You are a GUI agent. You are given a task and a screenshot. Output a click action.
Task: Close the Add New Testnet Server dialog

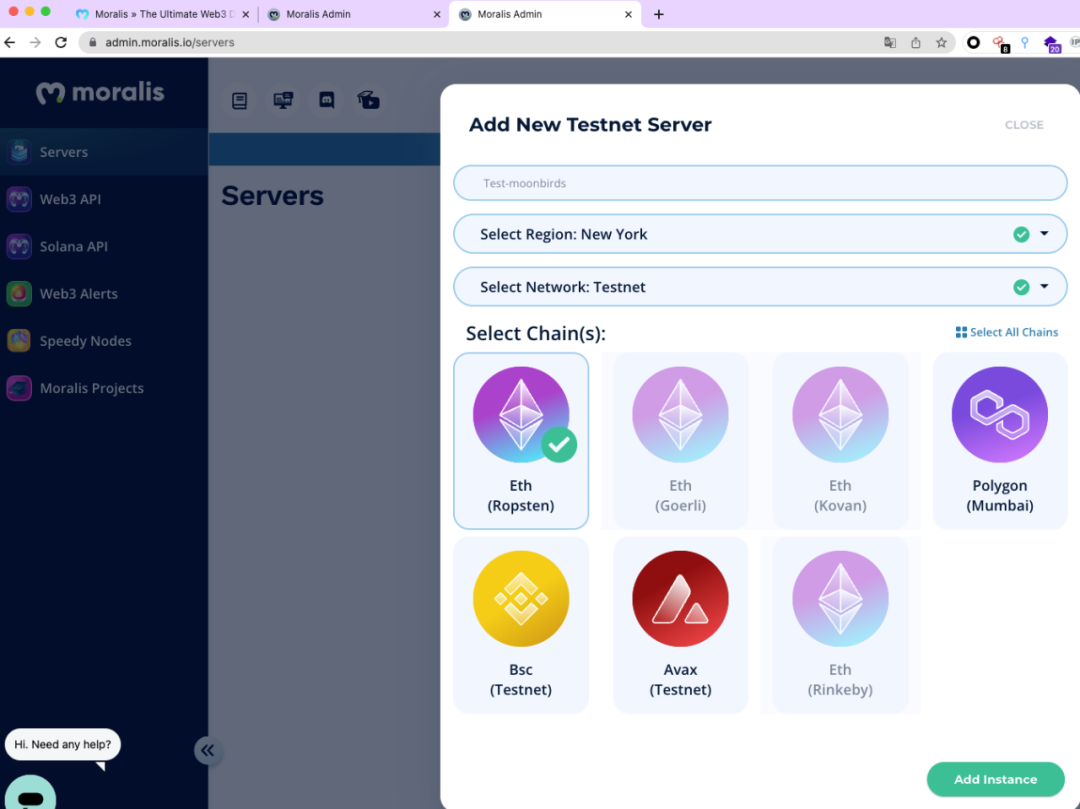tap(1024, 125)
